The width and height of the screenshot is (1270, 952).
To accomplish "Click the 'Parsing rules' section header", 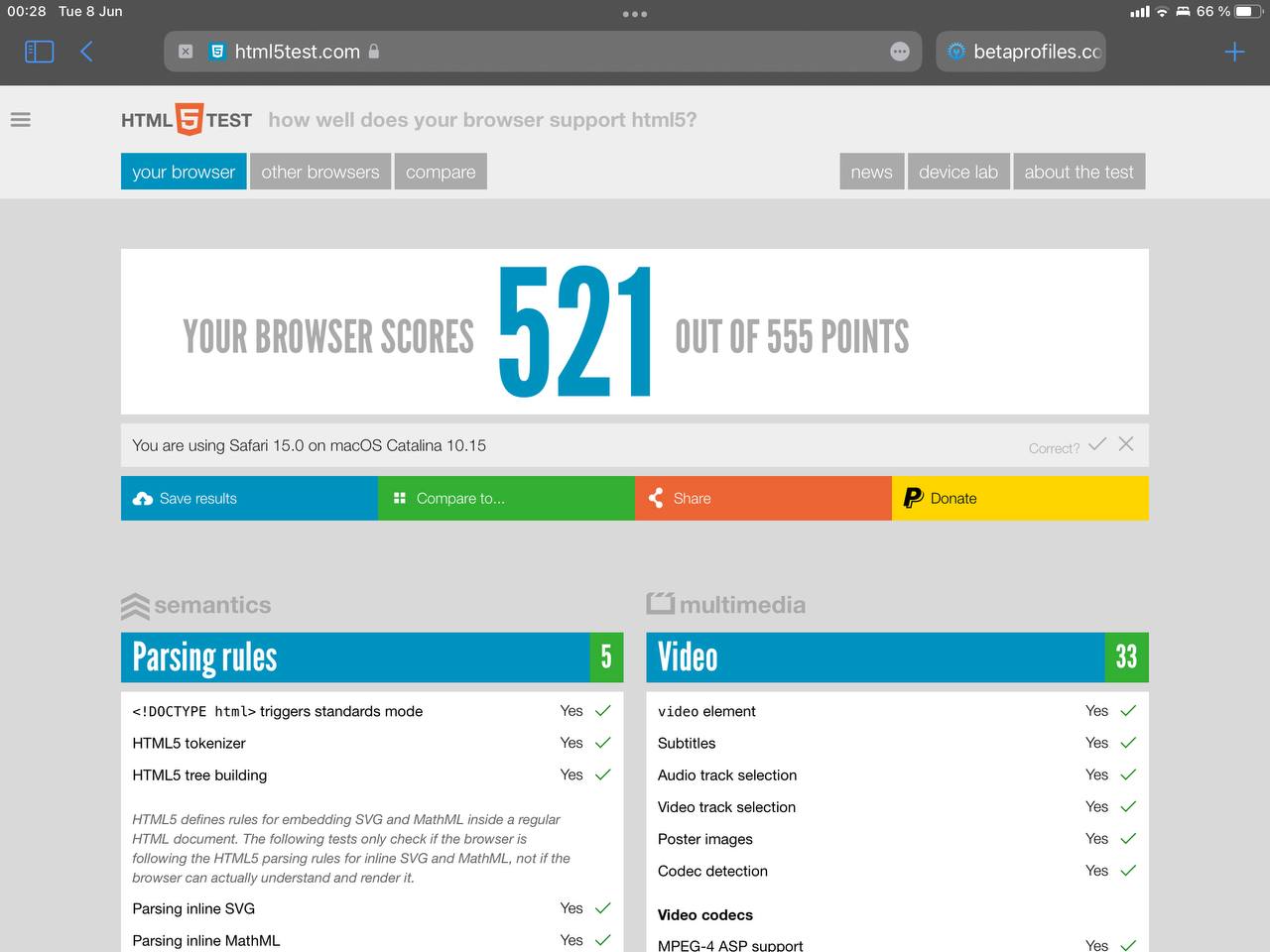I will pos(372,657).
